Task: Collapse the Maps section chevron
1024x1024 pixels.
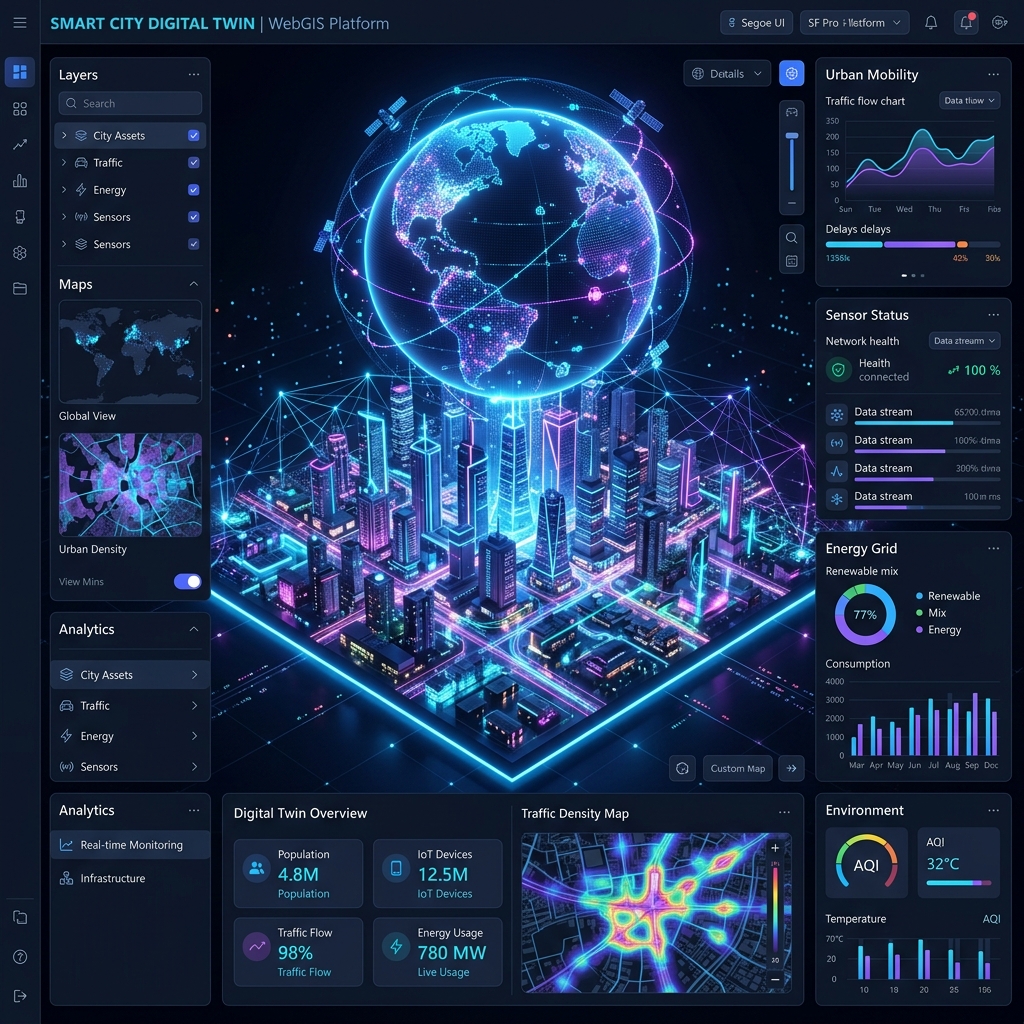Action: tap(193, 284)
